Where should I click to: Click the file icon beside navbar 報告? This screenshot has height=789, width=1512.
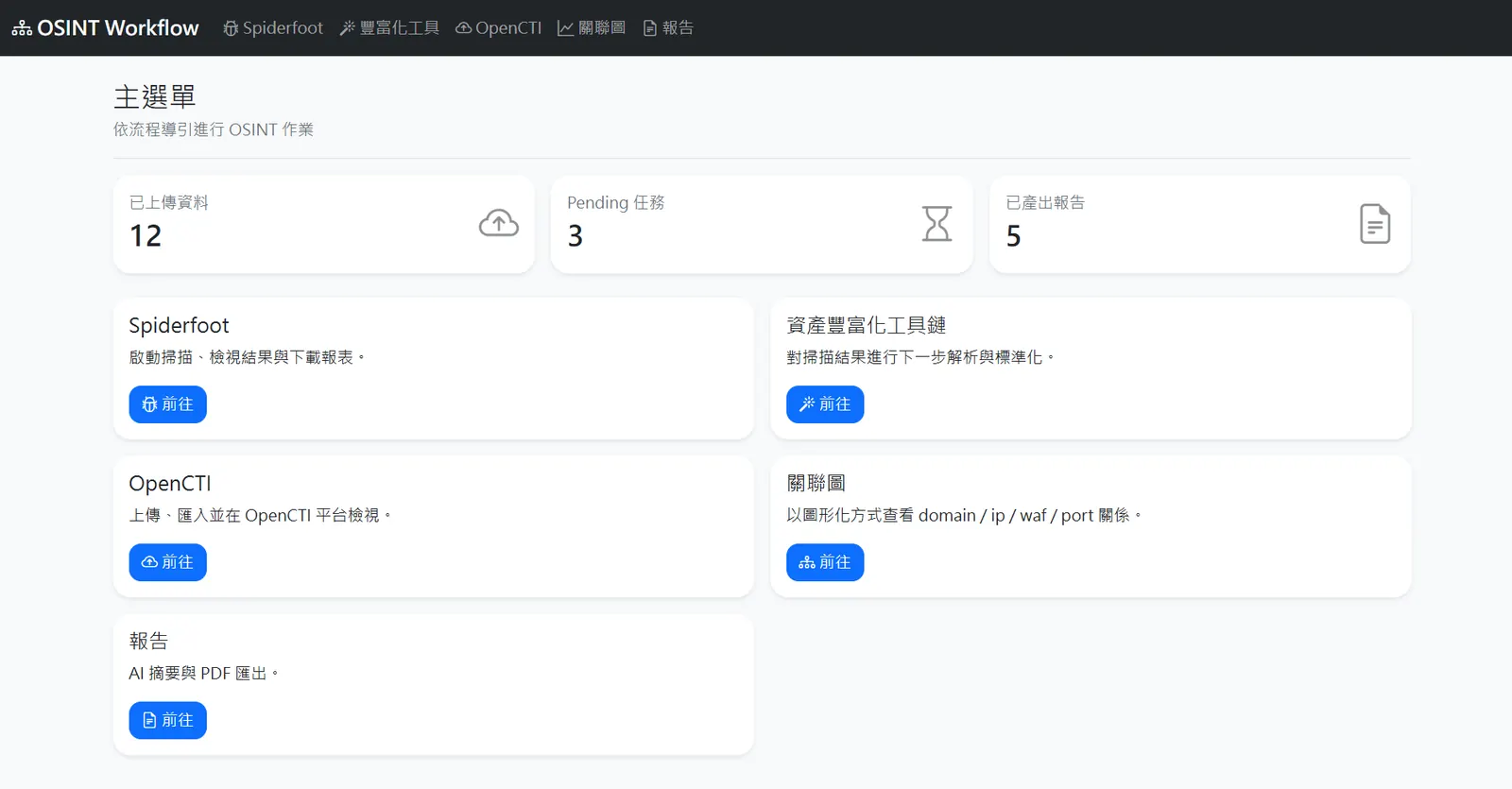pos(650,28)
